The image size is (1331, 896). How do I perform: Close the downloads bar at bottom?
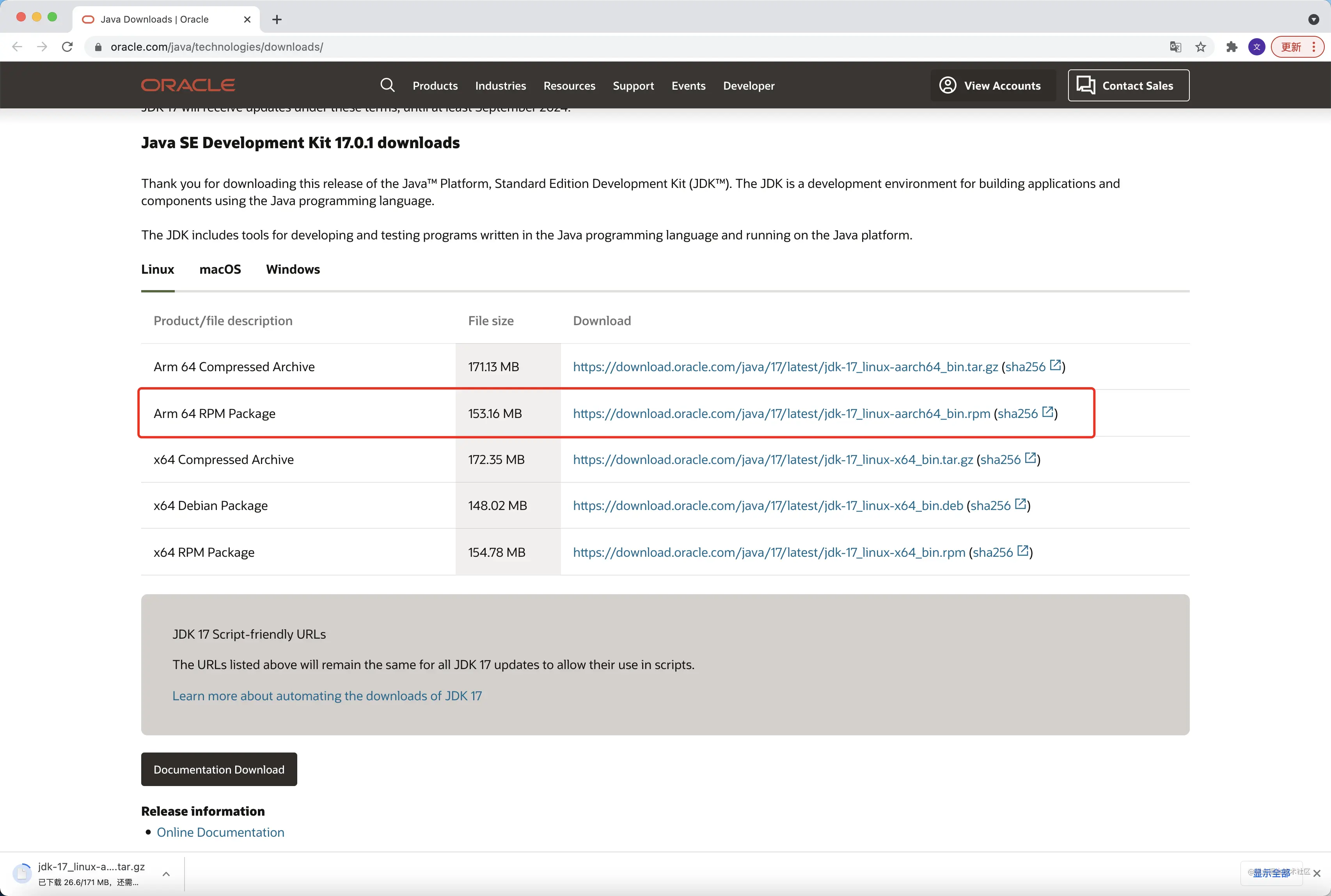tap(1317, 873)
